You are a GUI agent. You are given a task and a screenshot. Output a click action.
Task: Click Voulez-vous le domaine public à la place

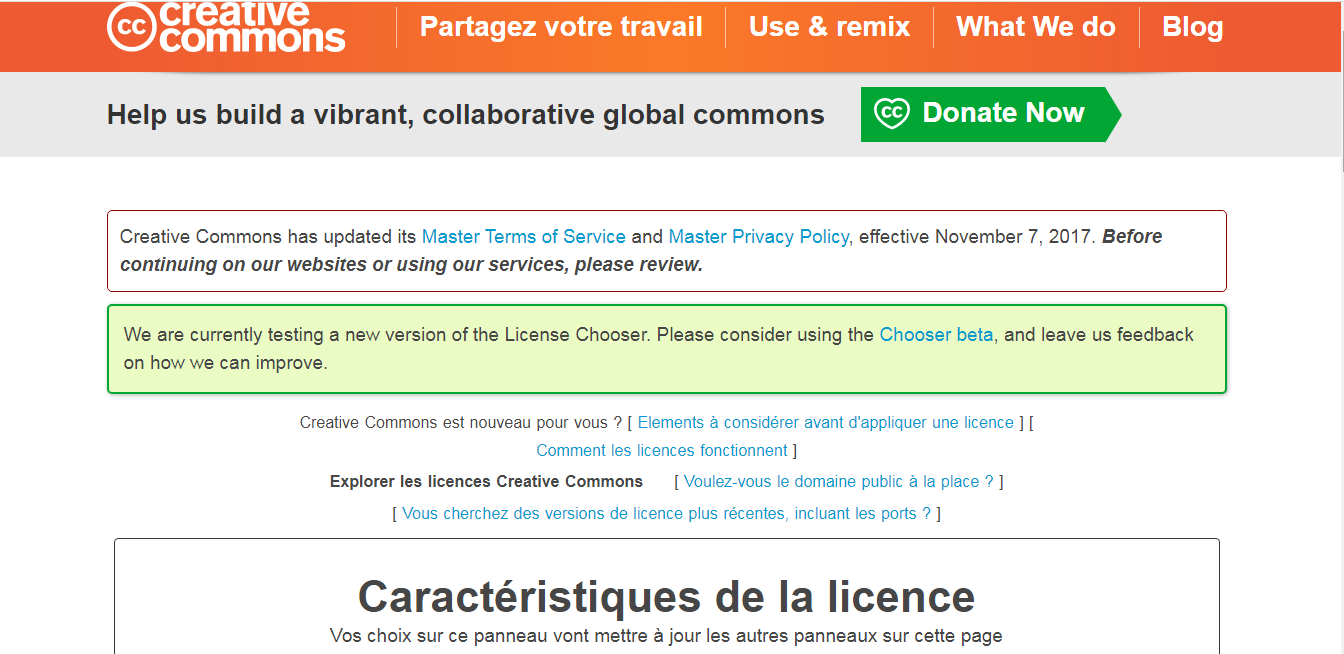point(839,481)
